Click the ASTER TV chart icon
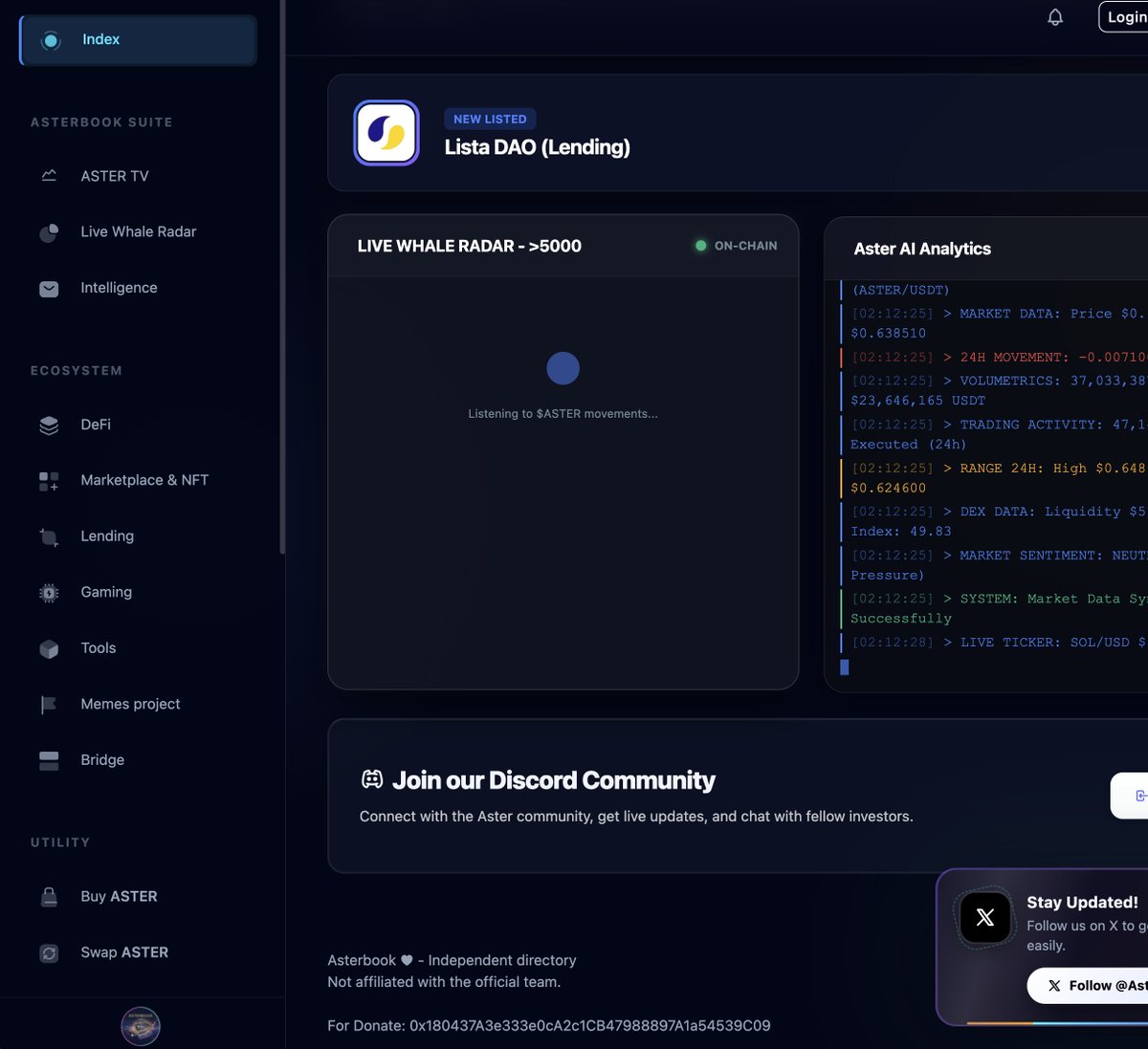This screenshot has height=1049, width=1148. [x=49, y=176]
